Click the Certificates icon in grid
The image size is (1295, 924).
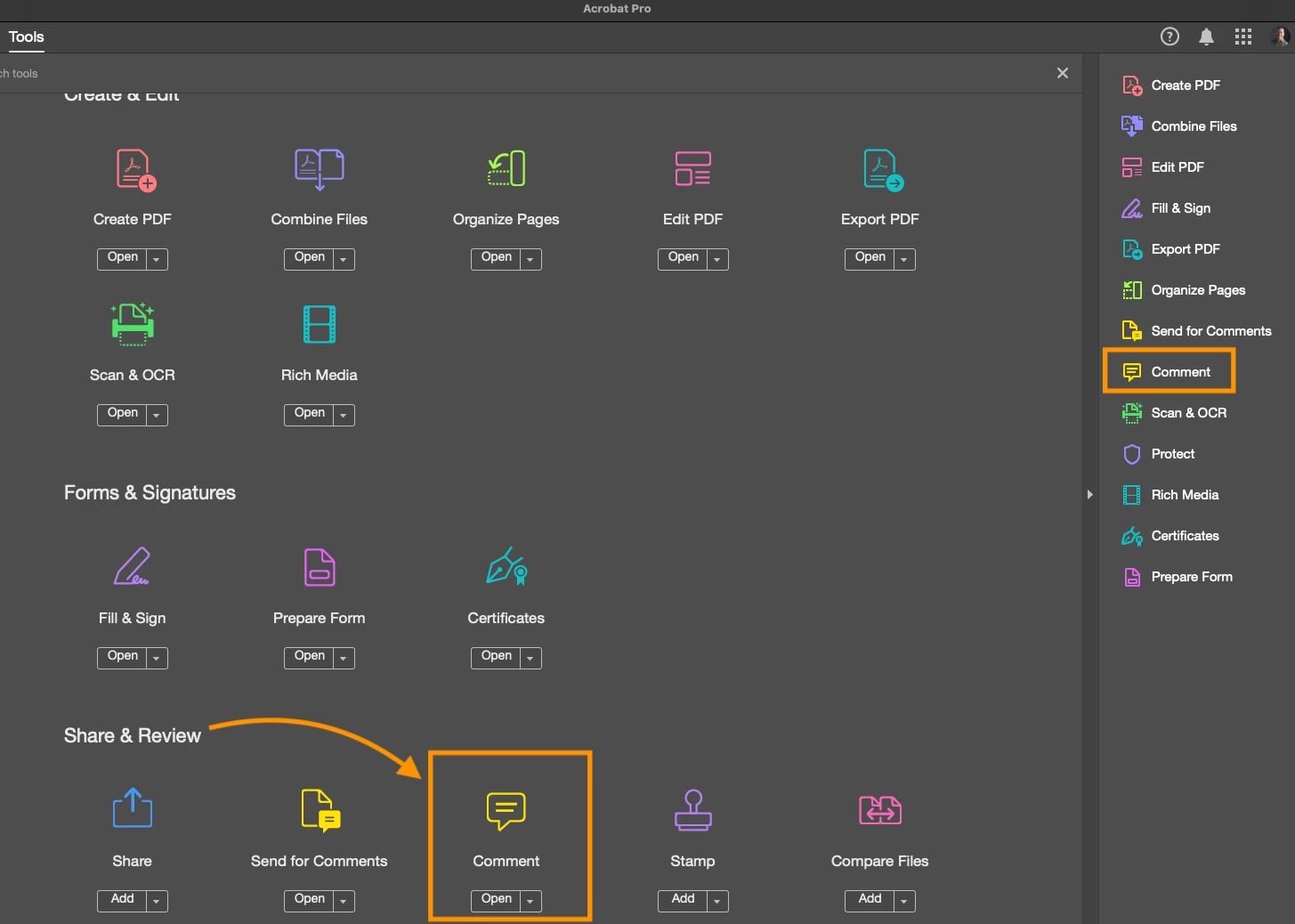(x=506, y=566)
